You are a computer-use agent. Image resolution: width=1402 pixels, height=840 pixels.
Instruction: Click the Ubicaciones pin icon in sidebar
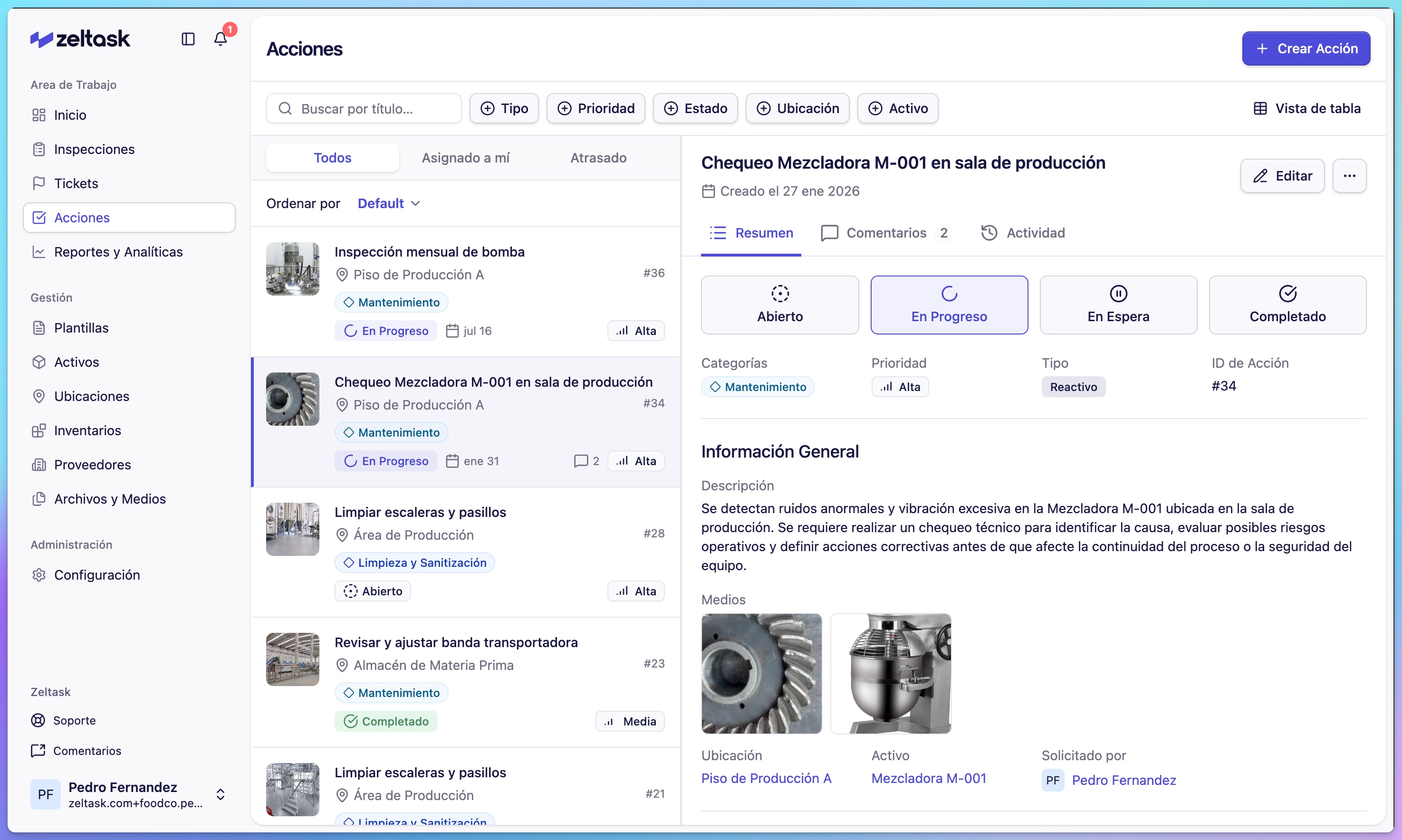pos(38,396)
